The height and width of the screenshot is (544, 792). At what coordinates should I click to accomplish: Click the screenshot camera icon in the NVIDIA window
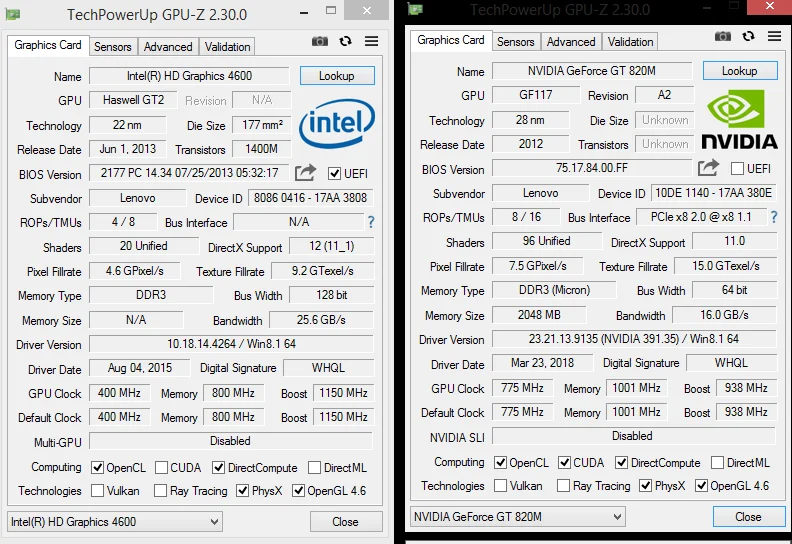coord(723,36)
